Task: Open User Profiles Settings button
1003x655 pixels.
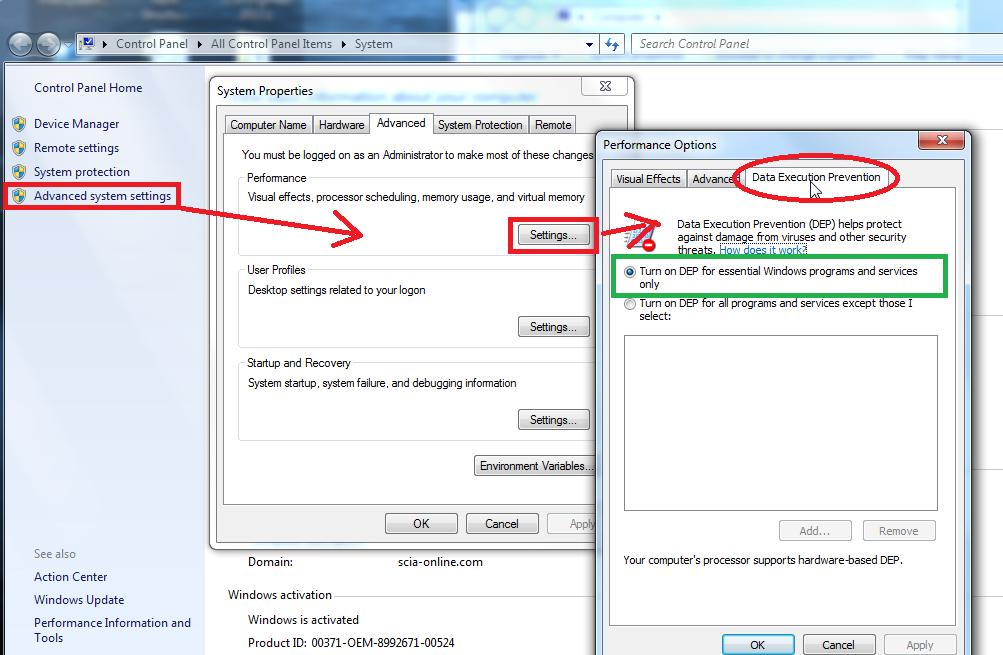Action: pyautogui.click(x=553, y=327)
